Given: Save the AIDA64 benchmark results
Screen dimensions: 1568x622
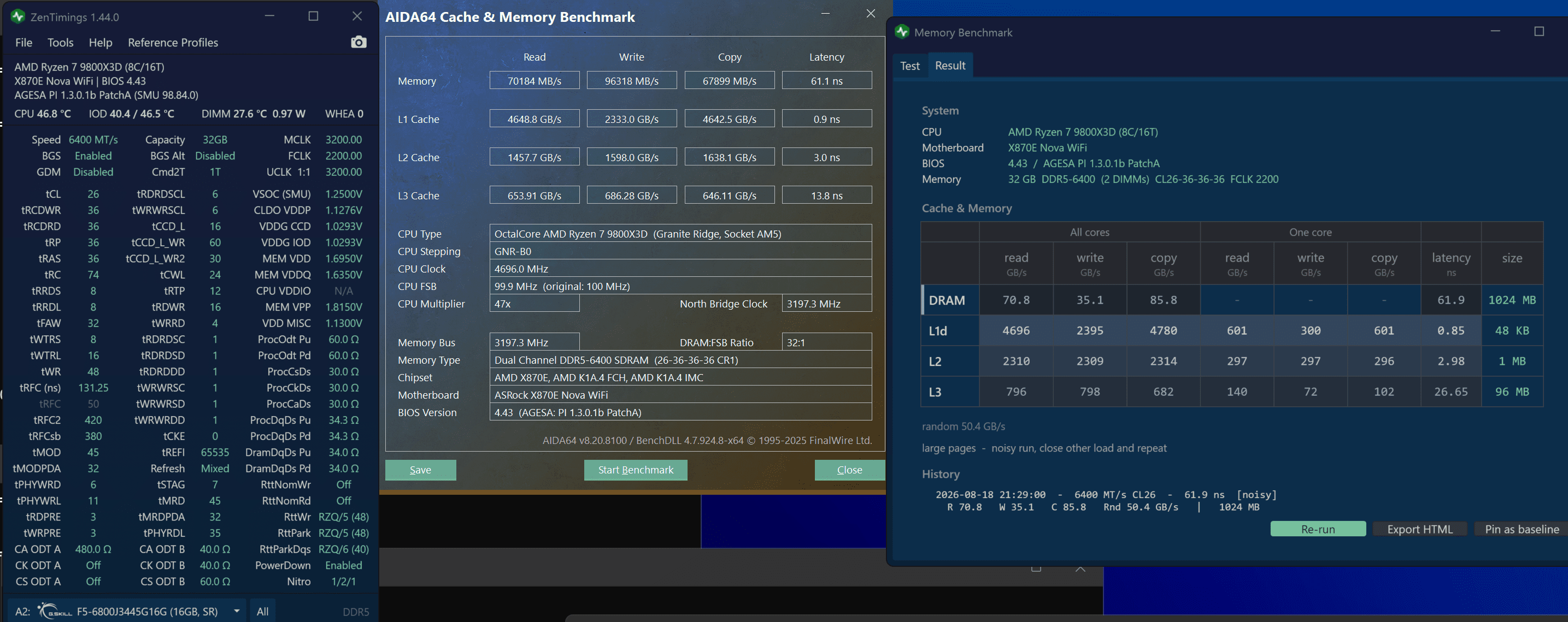Looking at the screenshot, I should pos(421,470).
